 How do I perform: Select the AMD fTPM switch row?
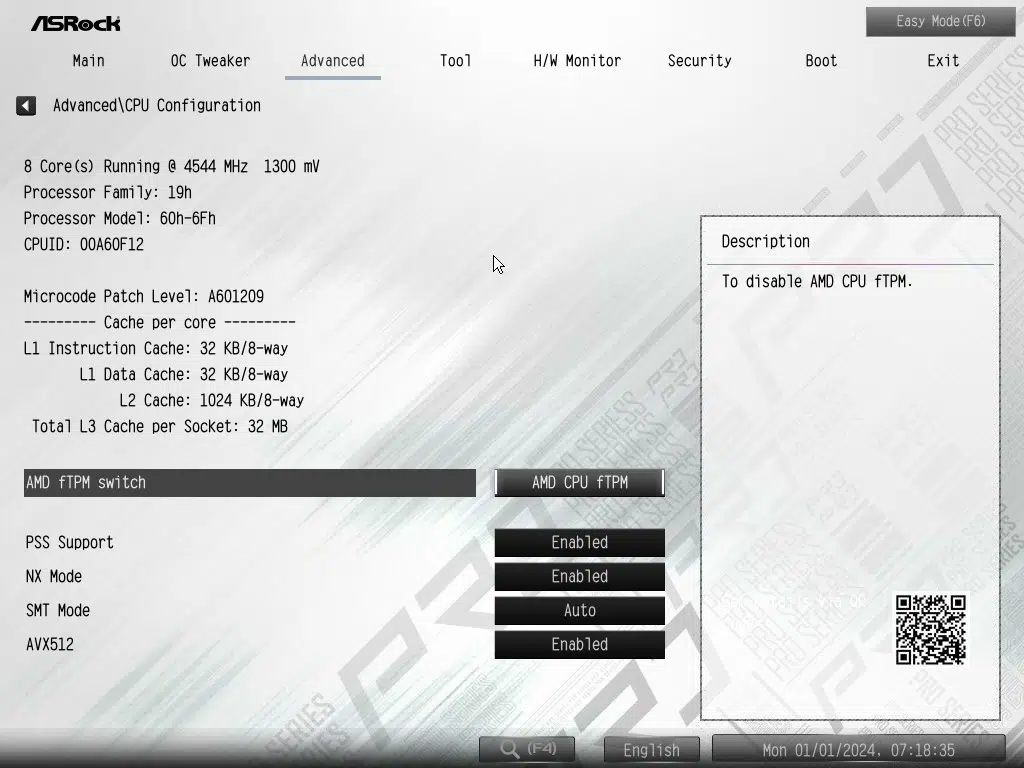tap(249, 482)
